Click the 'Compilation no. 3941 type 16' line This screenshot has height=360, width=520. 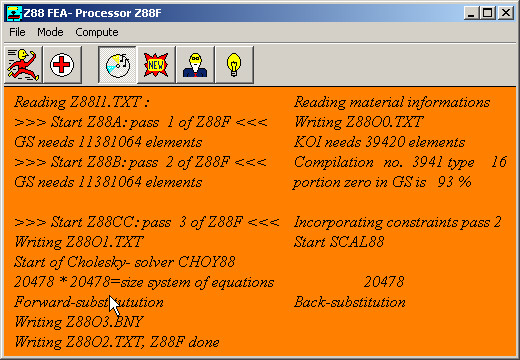click(400, 162)
